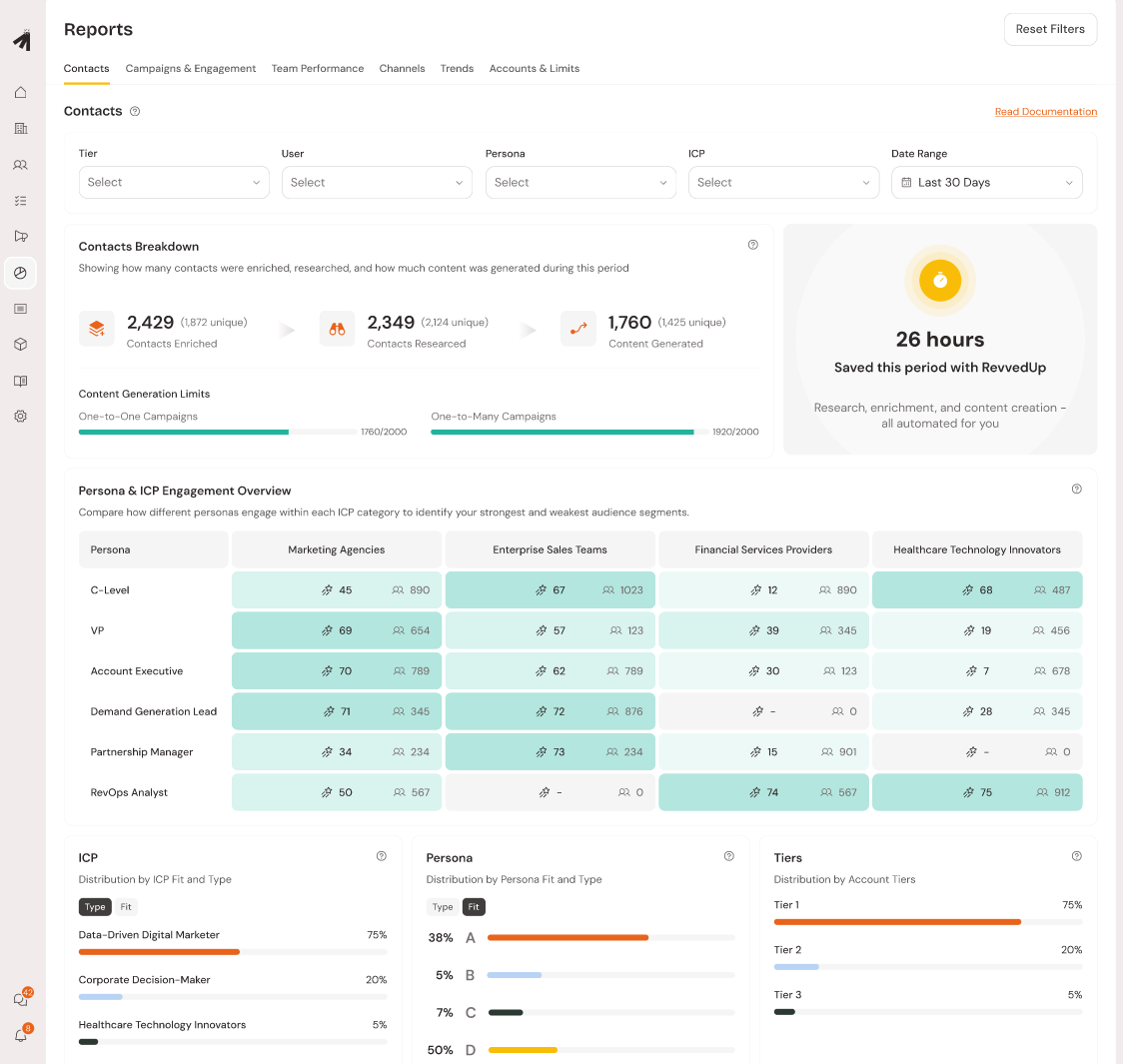
Task: Open the home icon in sidebar
Action: click(20, 93)
